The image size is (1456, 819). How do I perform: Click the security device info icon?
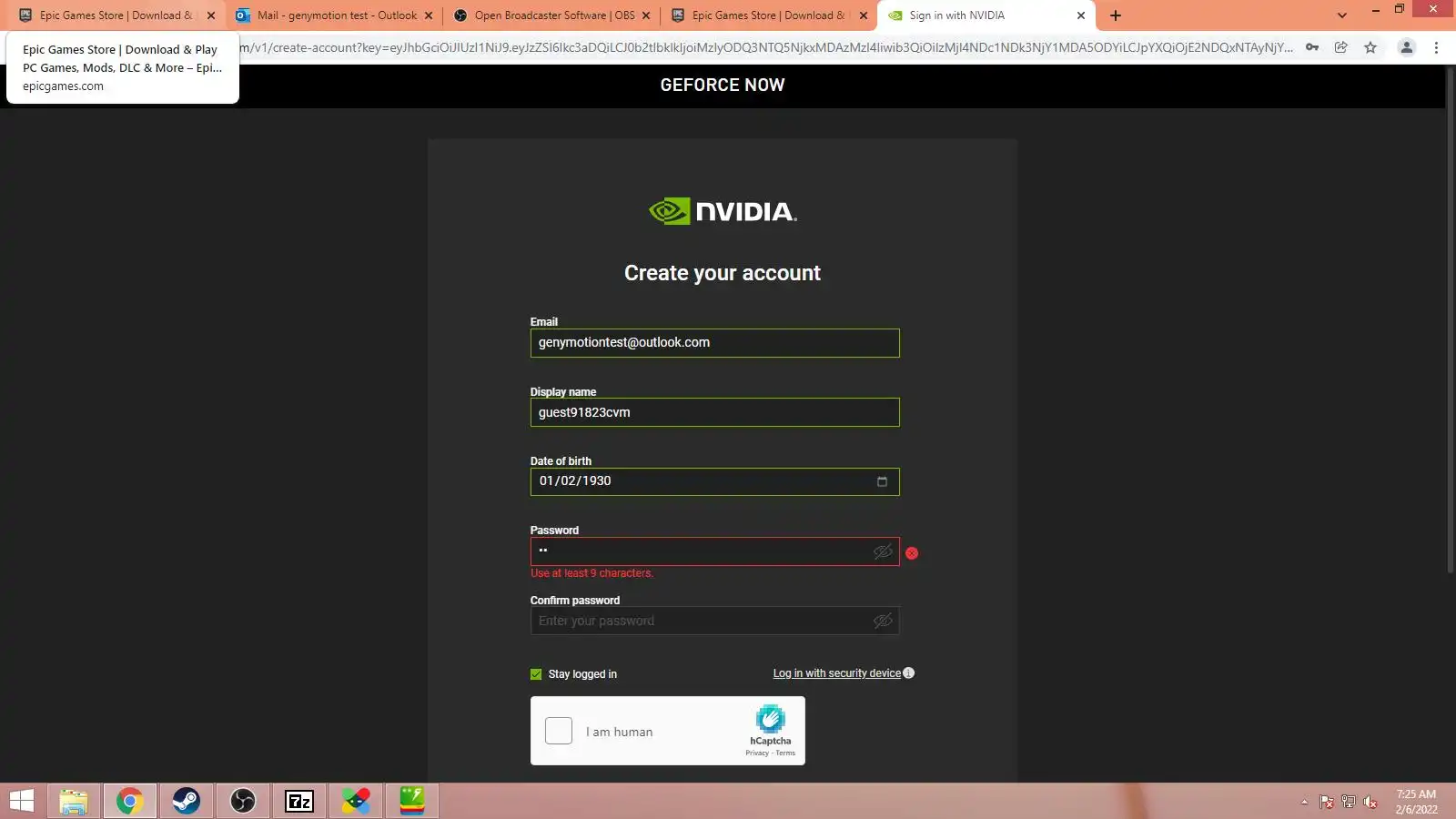(x=908, y=673)
